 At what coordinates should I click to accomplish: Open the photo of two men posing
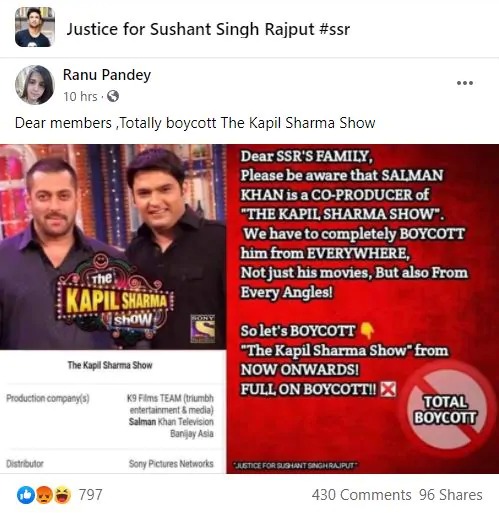click(x=113, y=247)
